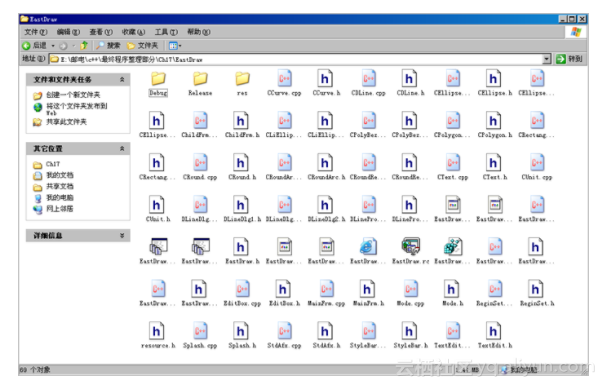Open the 收藏(A) menu
The height and width of the screenshot is (388, 606).
[x=133, y=32]
